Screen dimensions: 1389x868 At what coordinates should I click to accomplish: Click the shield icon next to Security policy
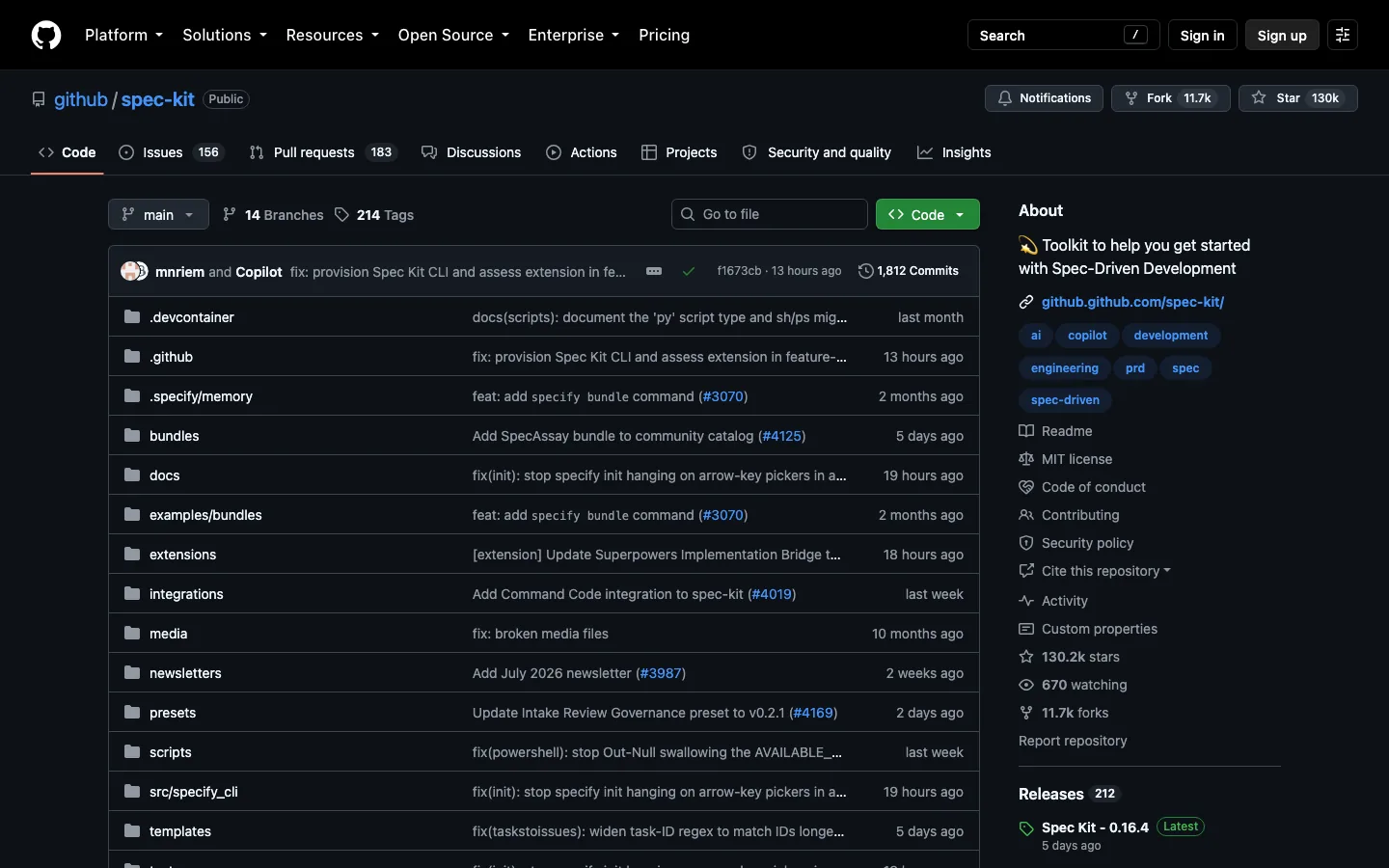pos(1026,543)
